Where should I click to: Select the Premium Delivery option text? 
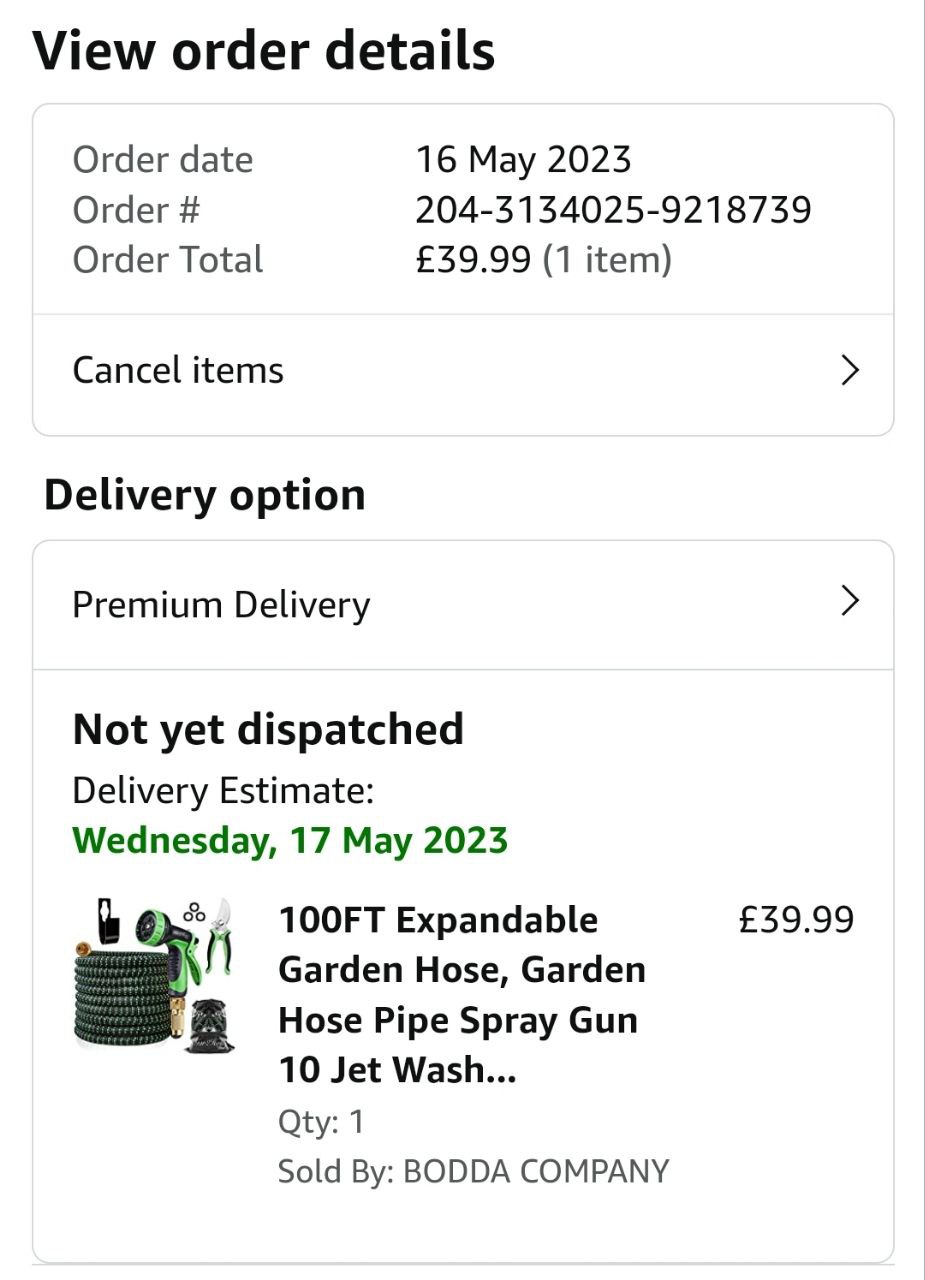coord(221,605)
